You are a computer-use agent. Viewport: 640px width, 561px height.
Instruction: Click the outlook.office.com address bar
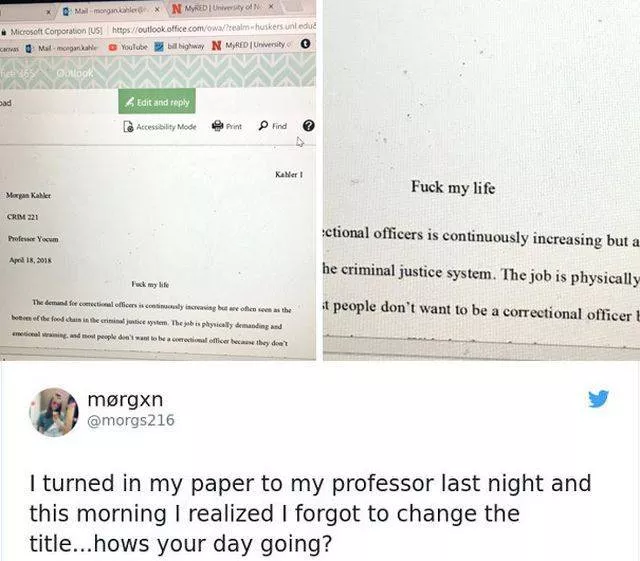click(x=212, y=29)
